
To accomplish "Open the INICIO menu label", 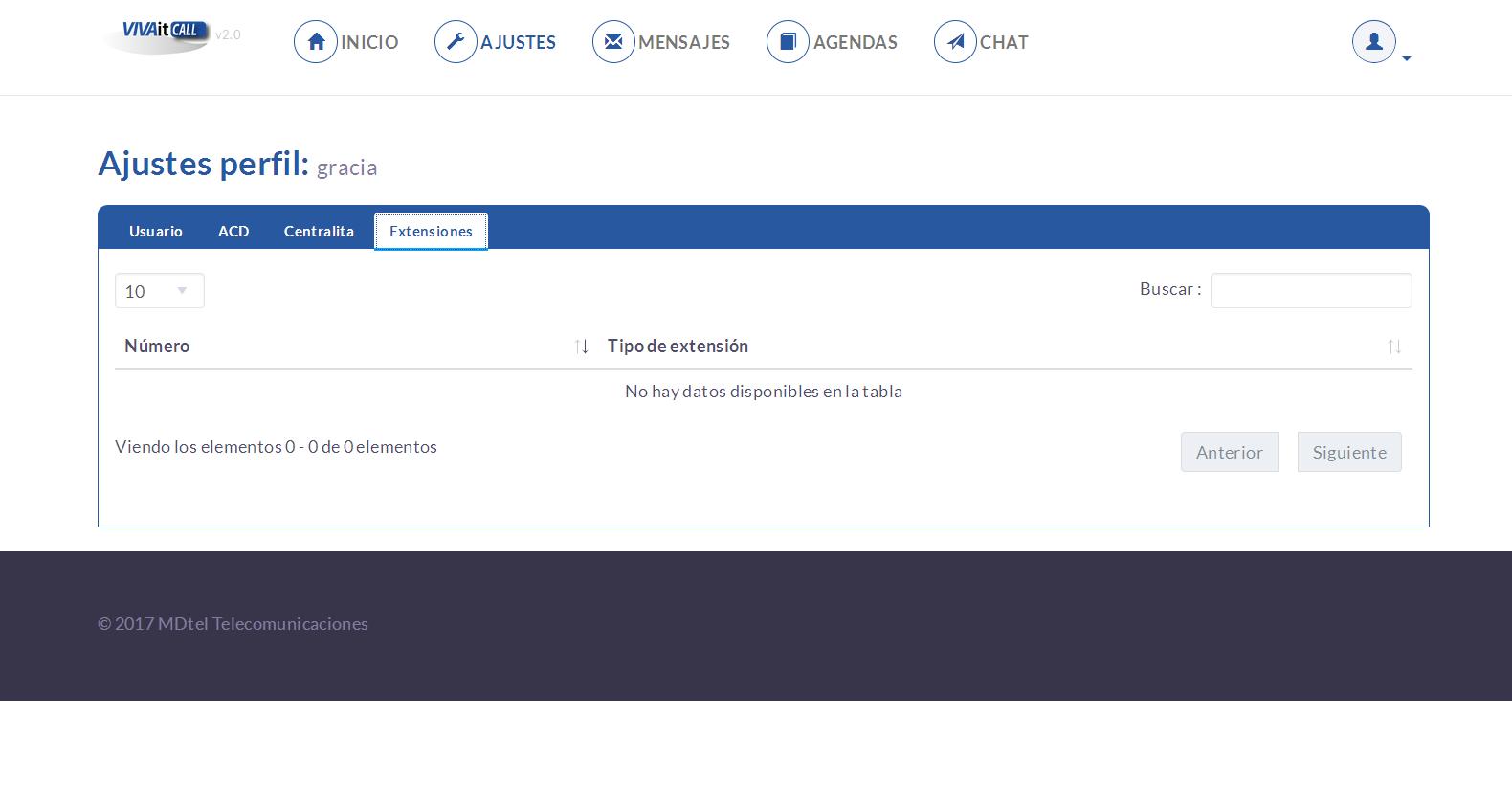I will point(369,42).
